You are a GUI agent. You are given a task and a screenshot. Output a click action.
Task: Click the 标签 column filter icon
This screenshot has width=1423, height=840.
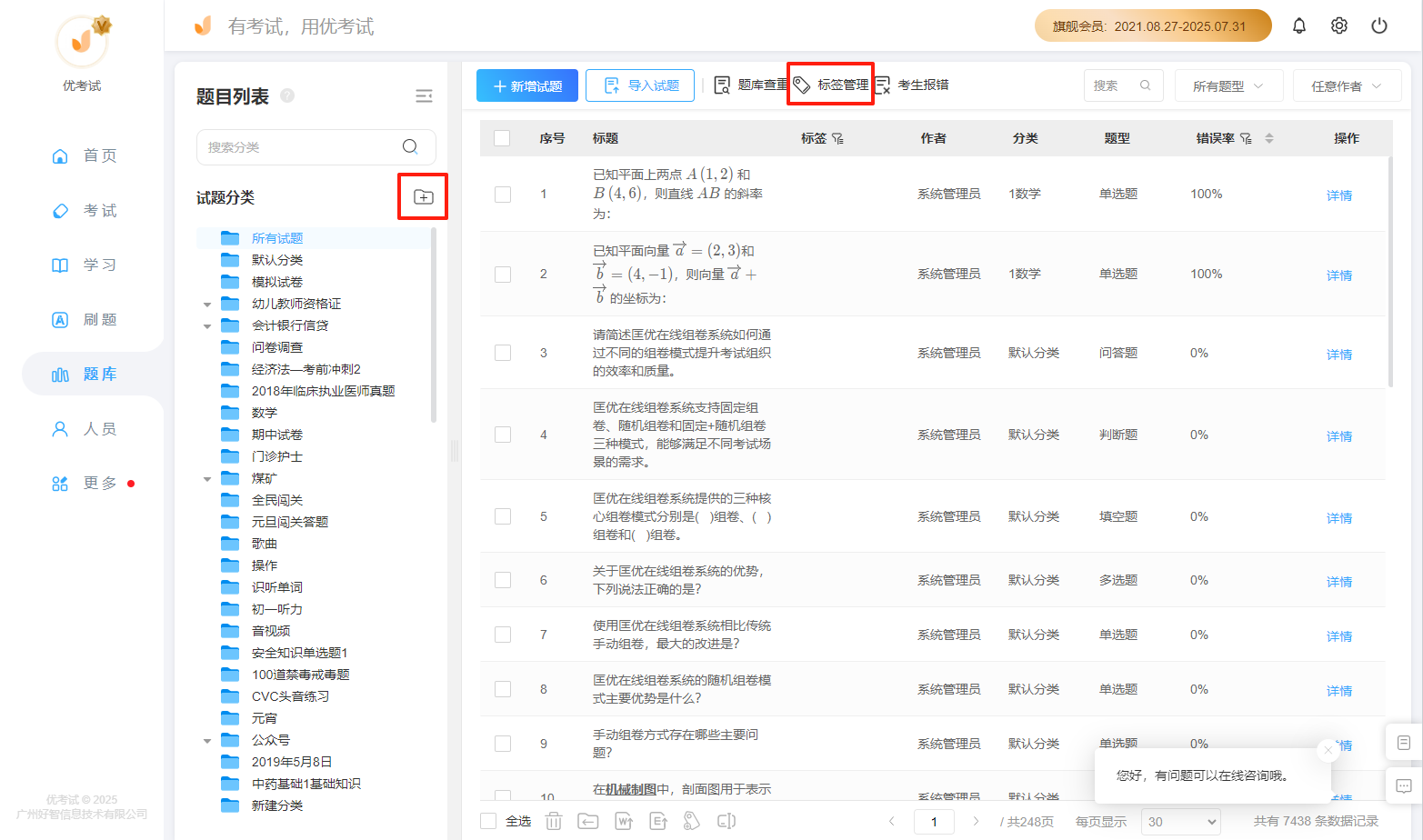(837, 138)
